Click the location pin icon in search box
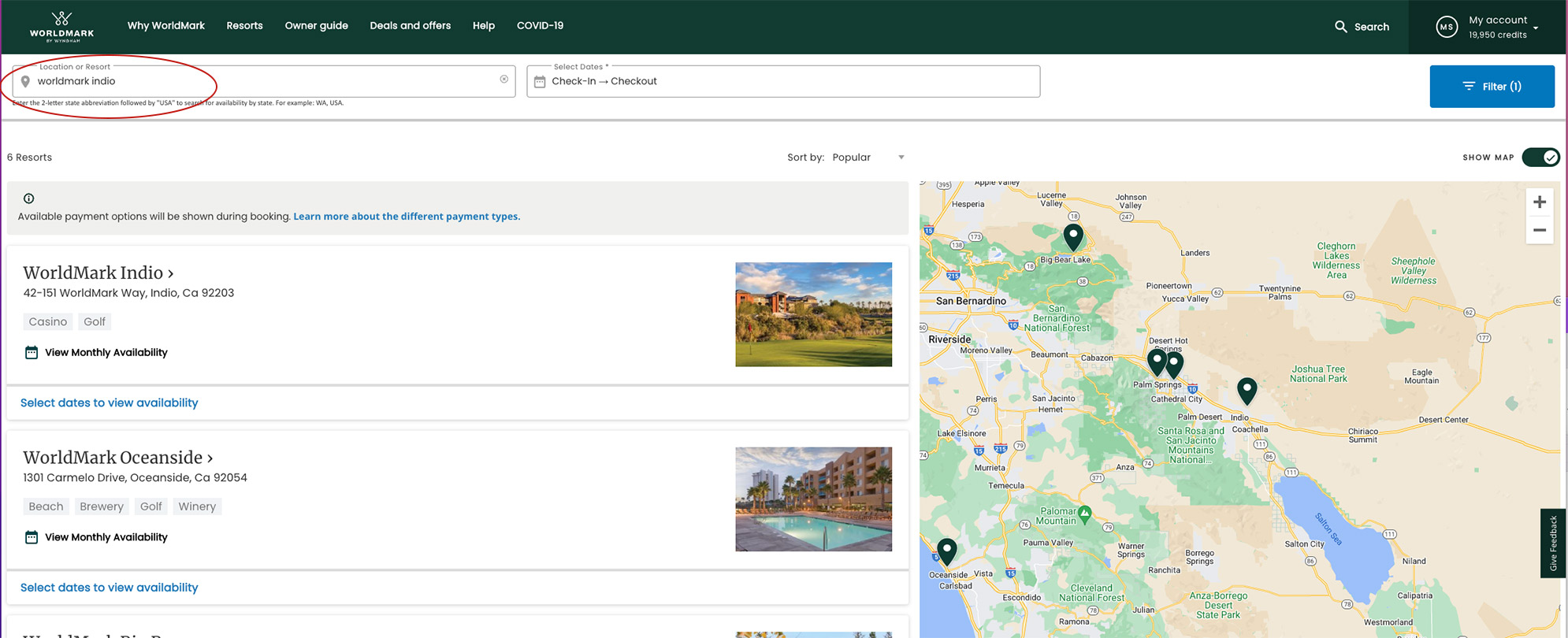Image resolution: width=1568 pixels, height=638 pixels. [x=25, y=82]
